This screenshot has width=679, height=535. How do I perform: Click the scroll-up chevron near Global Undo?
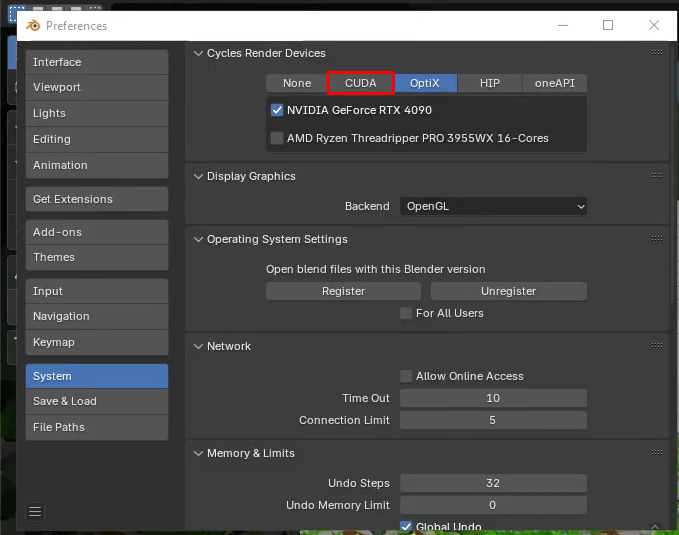[655, 527]
